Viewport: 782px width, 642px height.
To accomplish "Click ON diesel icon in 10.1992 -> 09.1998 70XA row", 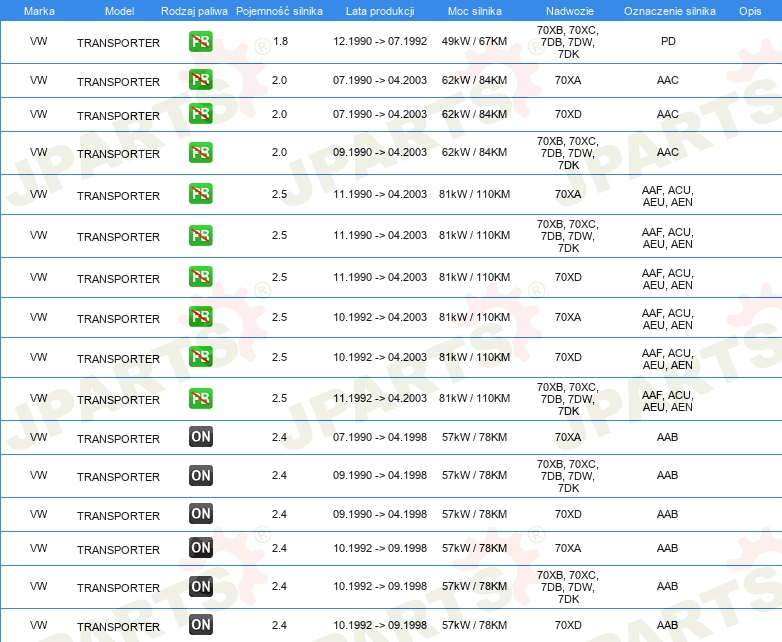I will pyautogui.click(x=201, y=548).
